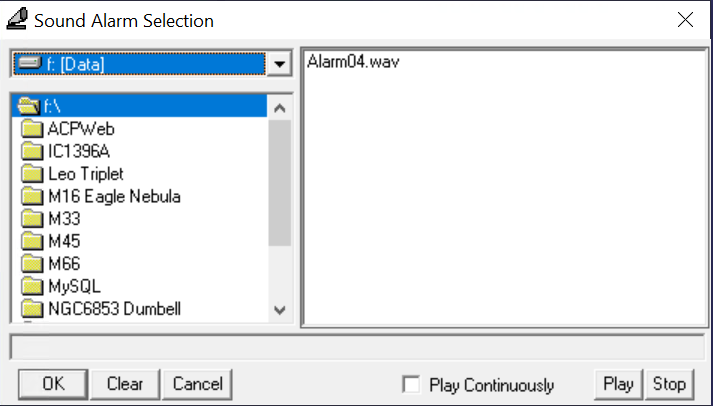The height and width of the screenshot is (406, 713).
Task: Click the Clear button
Action: [125, 384]
